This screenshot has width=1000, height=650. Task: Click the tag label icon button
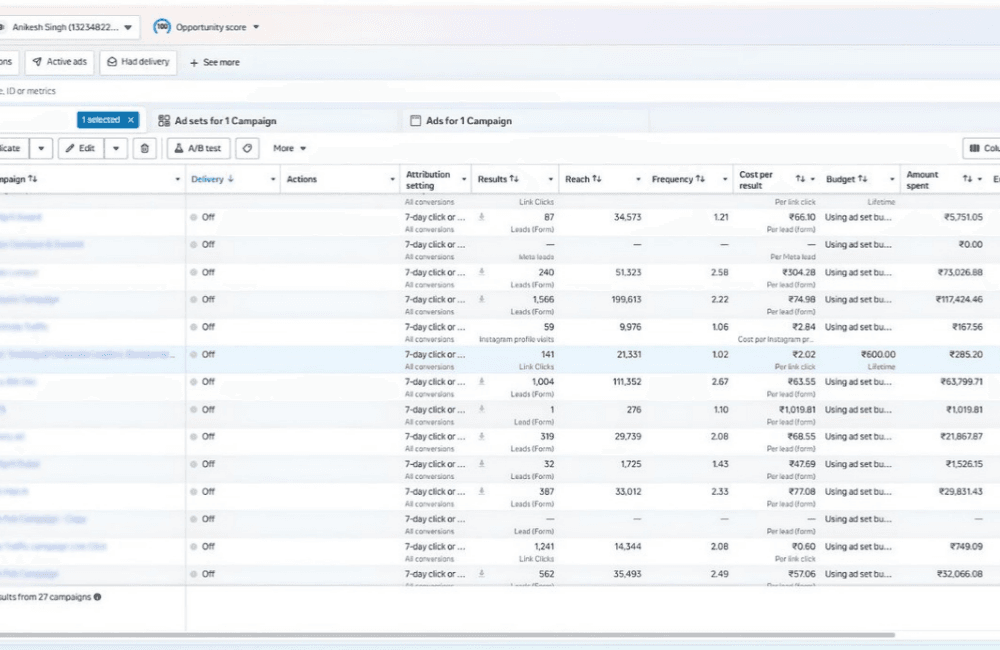[247, 148]
